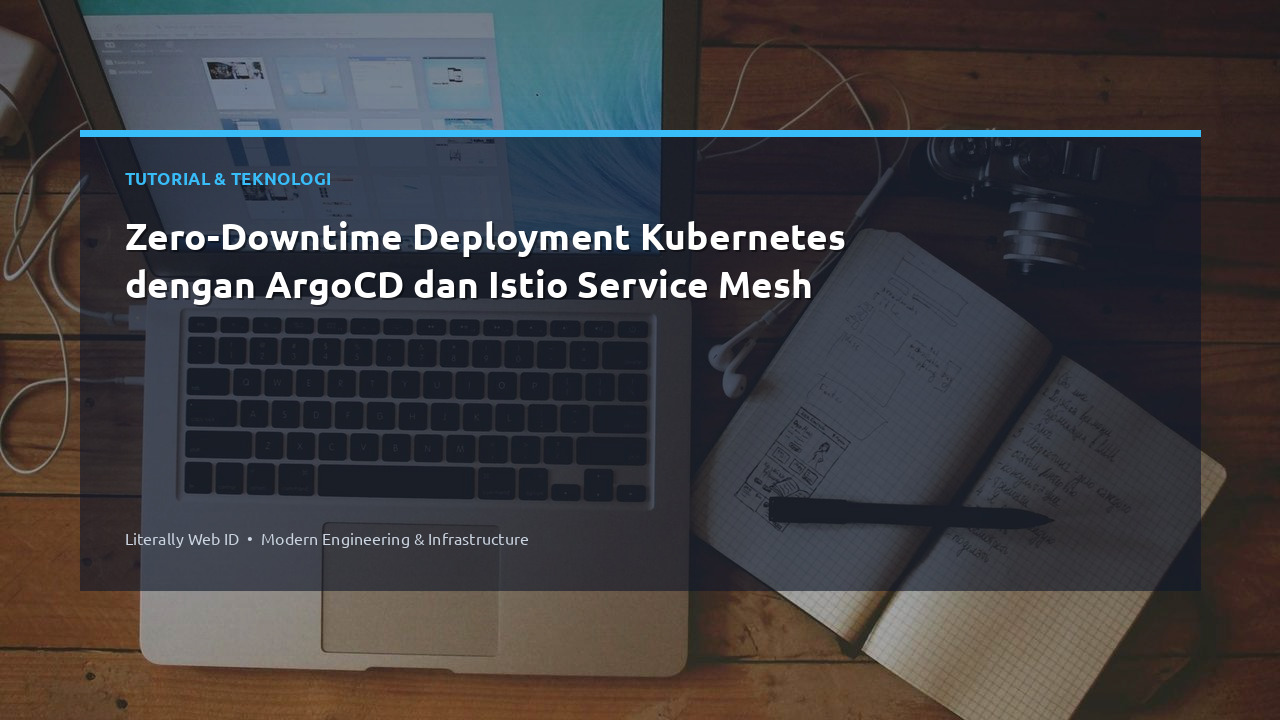
Task: Select the "Modern Engineering & Infrastructure" tagline
Action: click(395, 539)
